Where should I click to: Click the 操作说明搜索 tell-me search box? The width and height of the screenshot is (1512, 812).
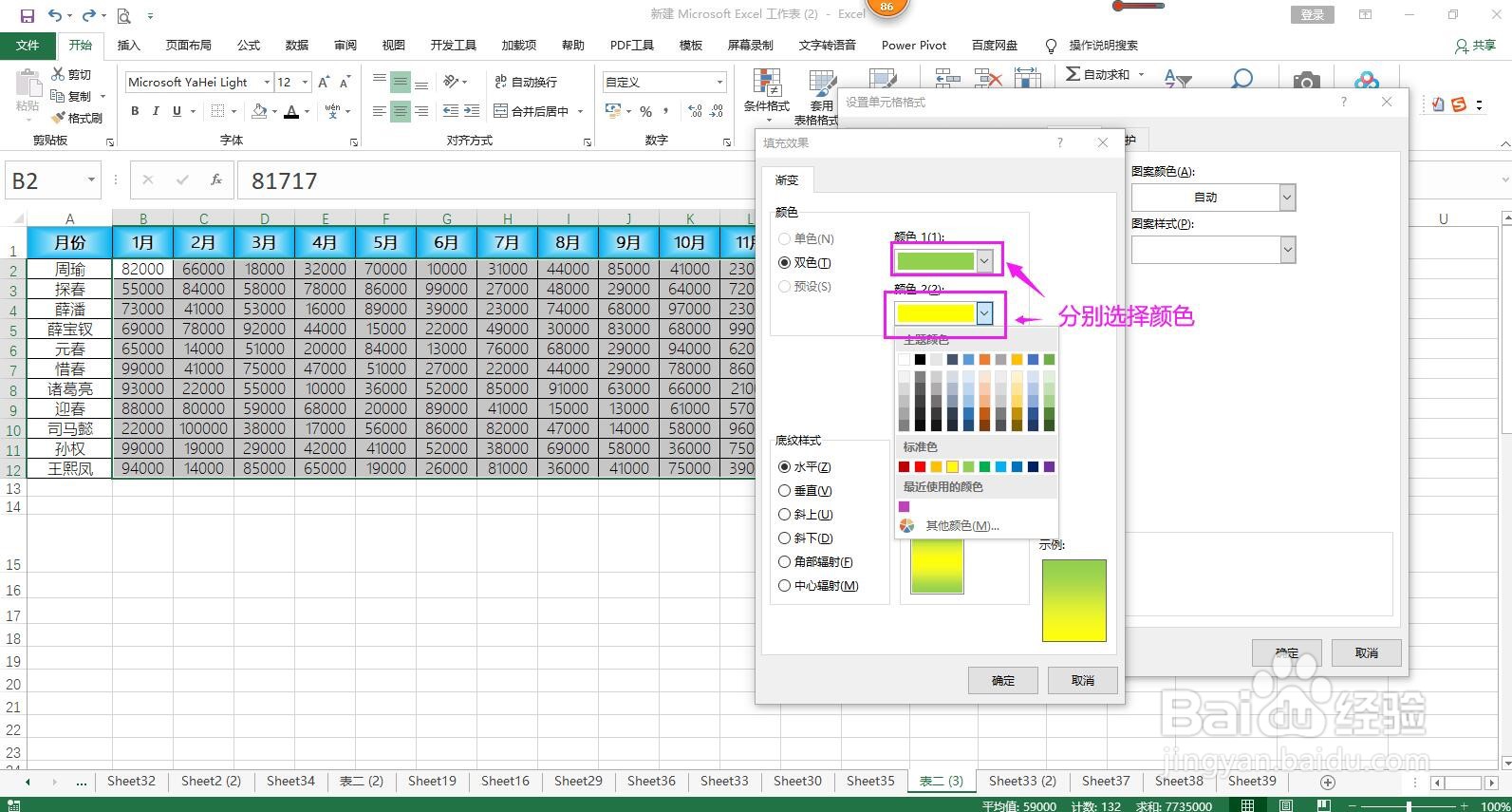coord(1103,45)
